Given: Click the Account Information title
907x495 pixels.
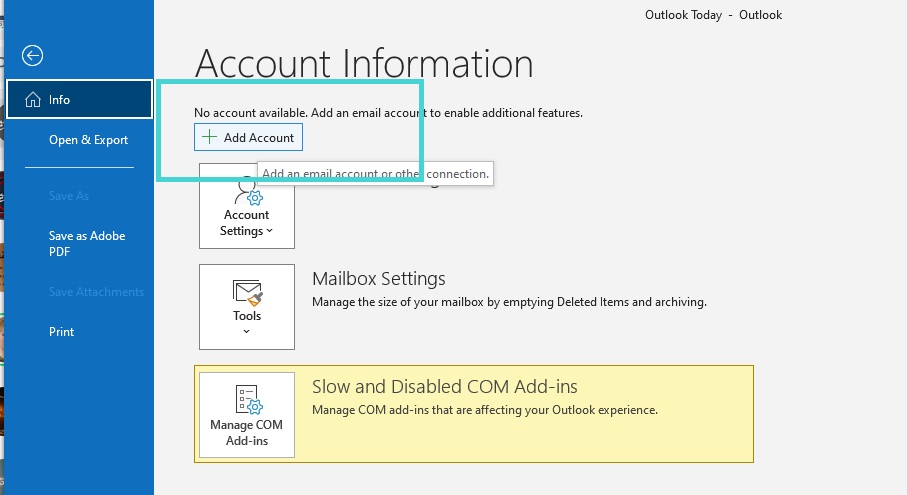Looking at the screenshot, I should [x=364, y=63].
